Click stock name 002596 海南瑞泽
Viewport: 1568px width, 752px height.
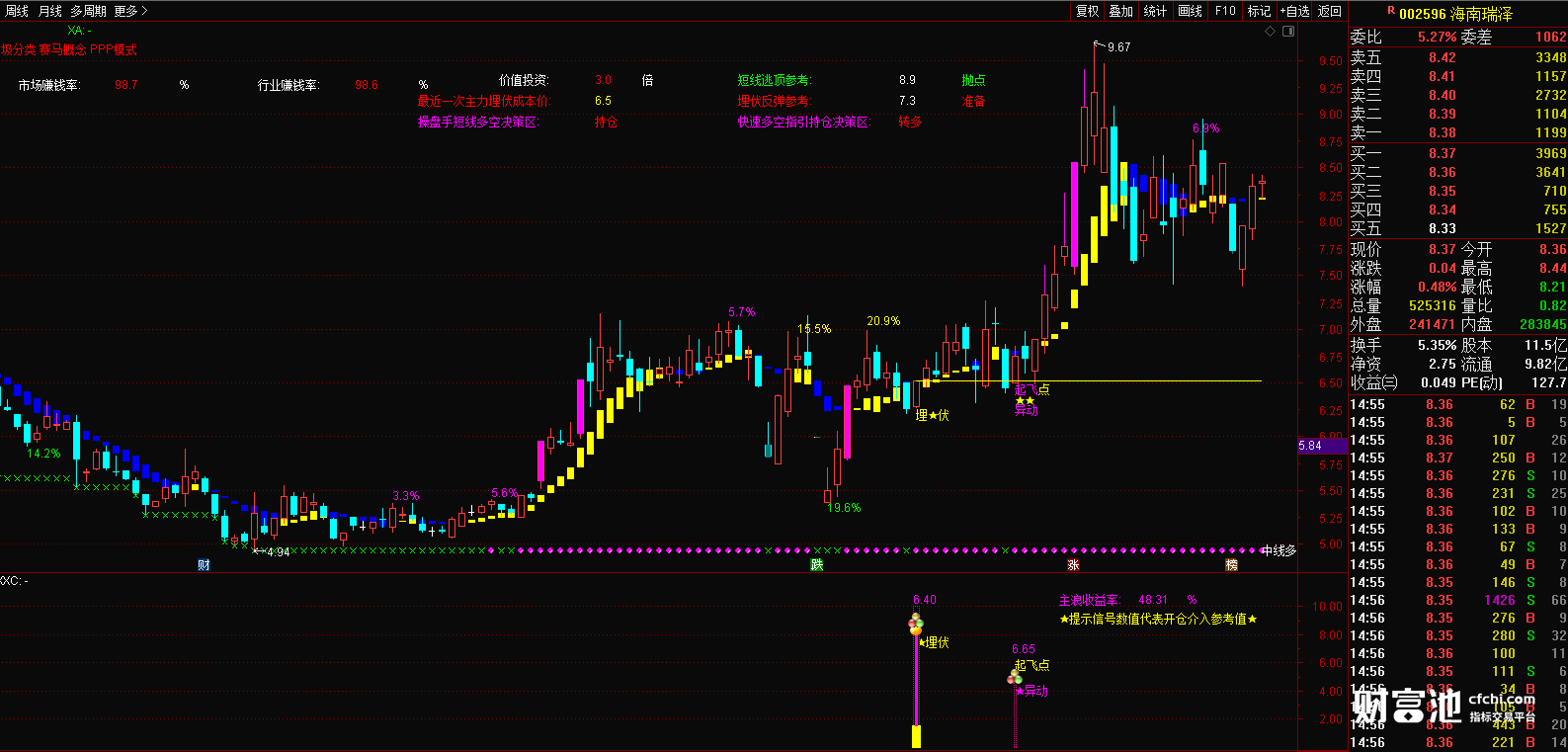coord(1455,14)
